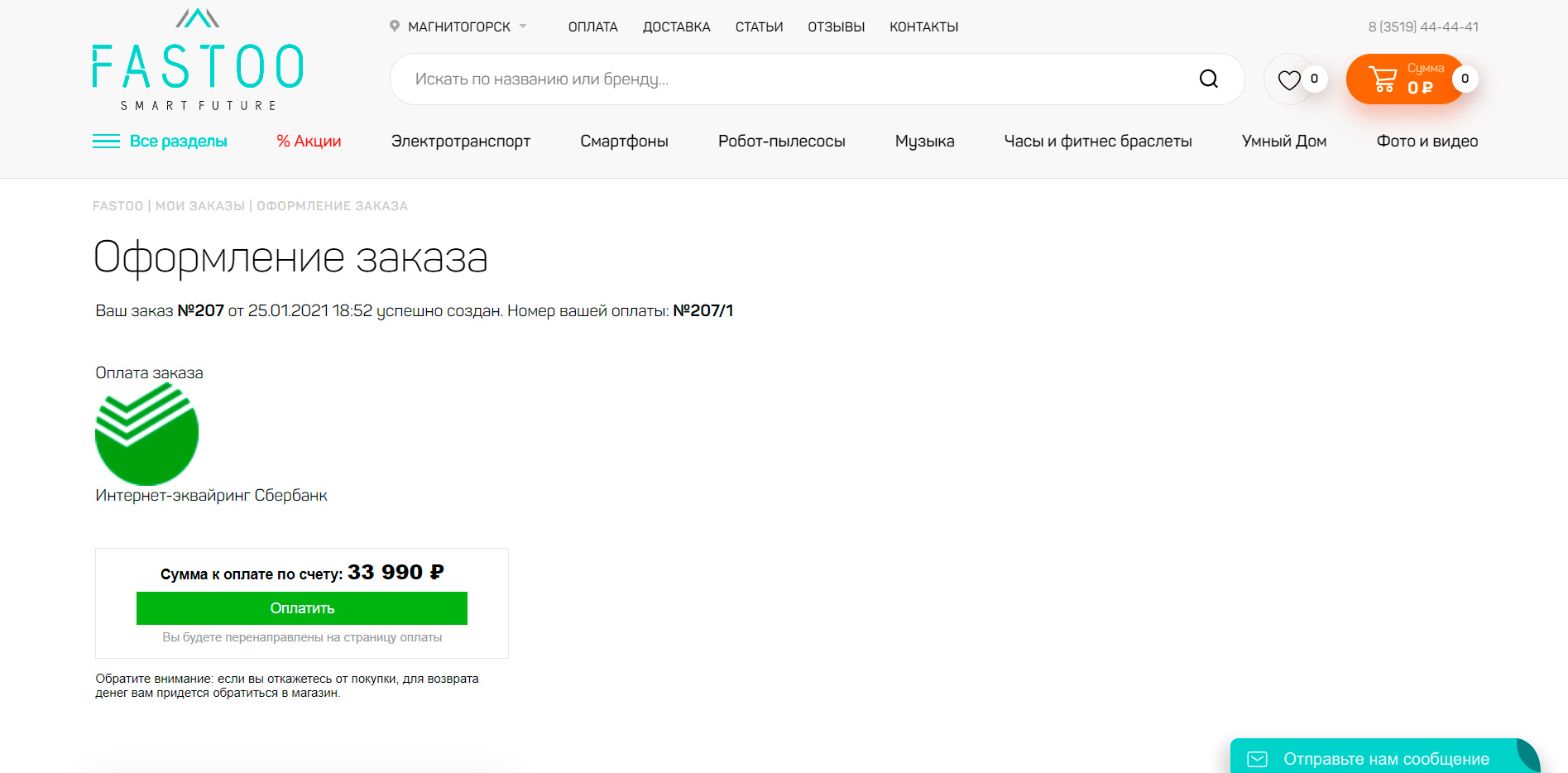
Task: Expand the Все разделы hamburger menu
Action: (x=160, y=141)
